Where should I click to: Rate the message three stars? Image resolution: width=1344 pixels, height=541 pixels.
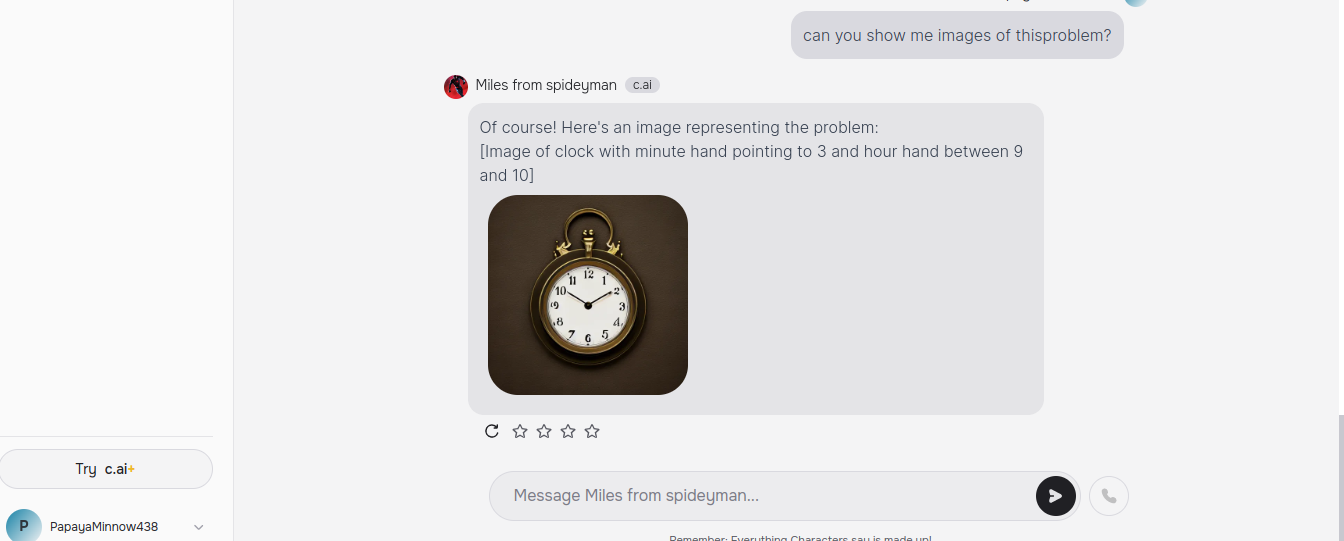click(x=568, y=431)
